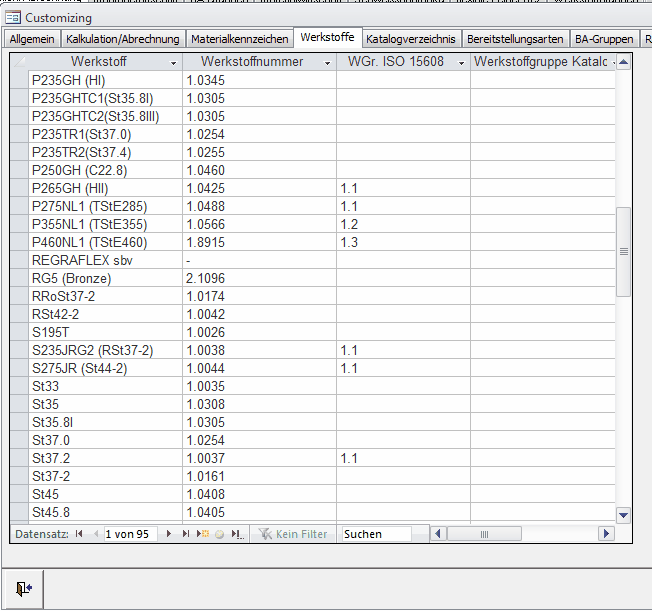Click the record number box 1 von 95

pyautogui.click(x=128, y=534)
